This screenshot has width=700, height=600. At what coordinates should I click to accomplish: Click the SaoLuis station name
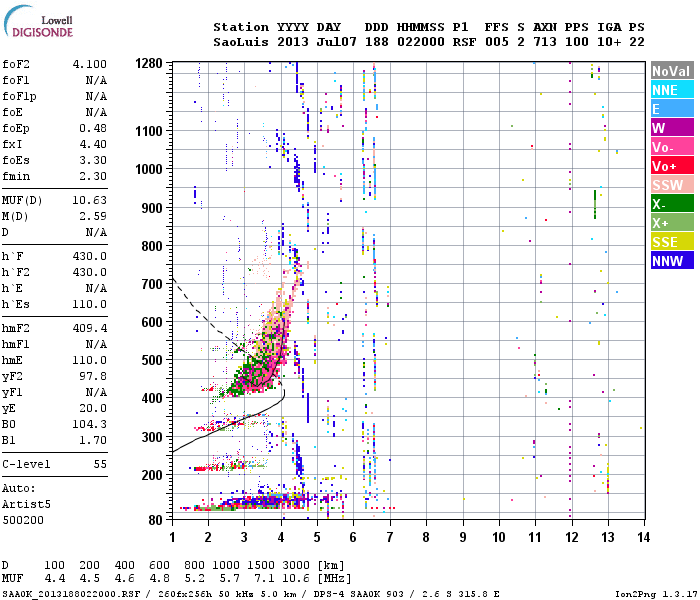tap(241, 42)
